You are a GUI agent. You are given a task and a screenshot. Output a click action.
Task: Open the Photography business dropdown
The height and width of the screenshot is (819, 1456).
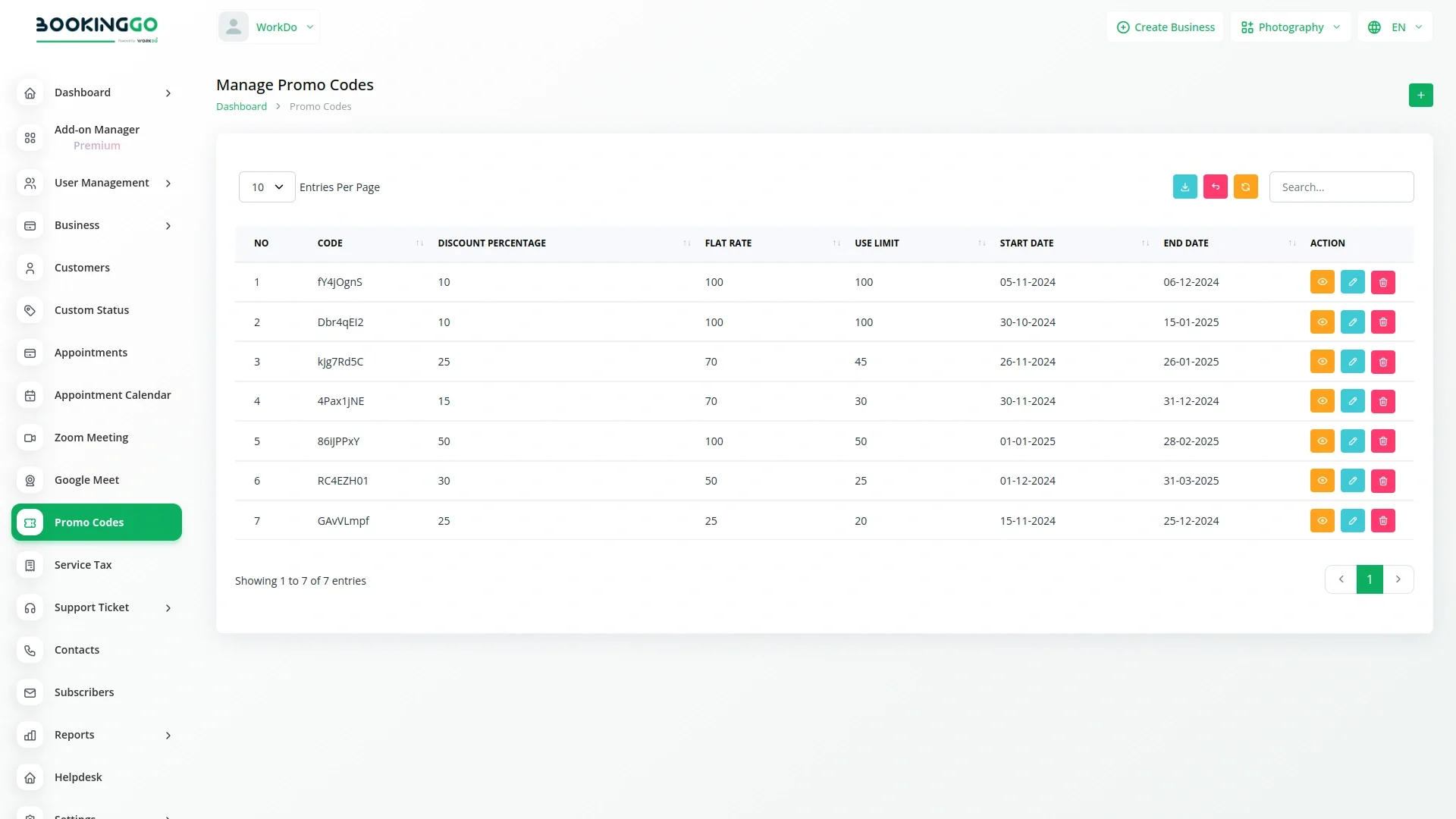click(1290, 27)
